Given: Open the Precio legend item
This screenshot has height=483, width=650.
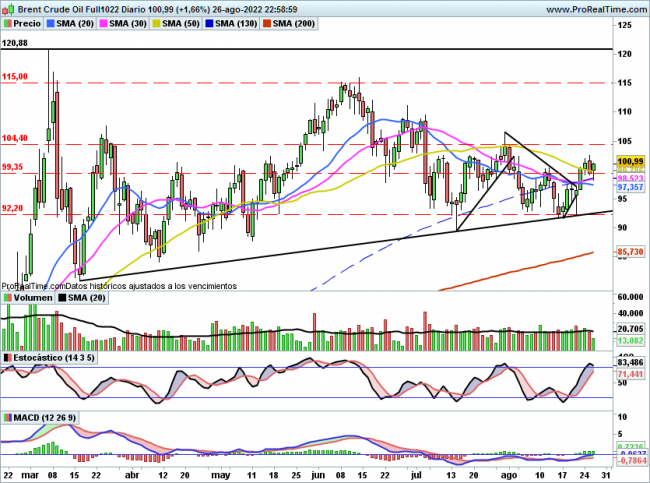Looking at the screenshot, I should pos(29,21).
